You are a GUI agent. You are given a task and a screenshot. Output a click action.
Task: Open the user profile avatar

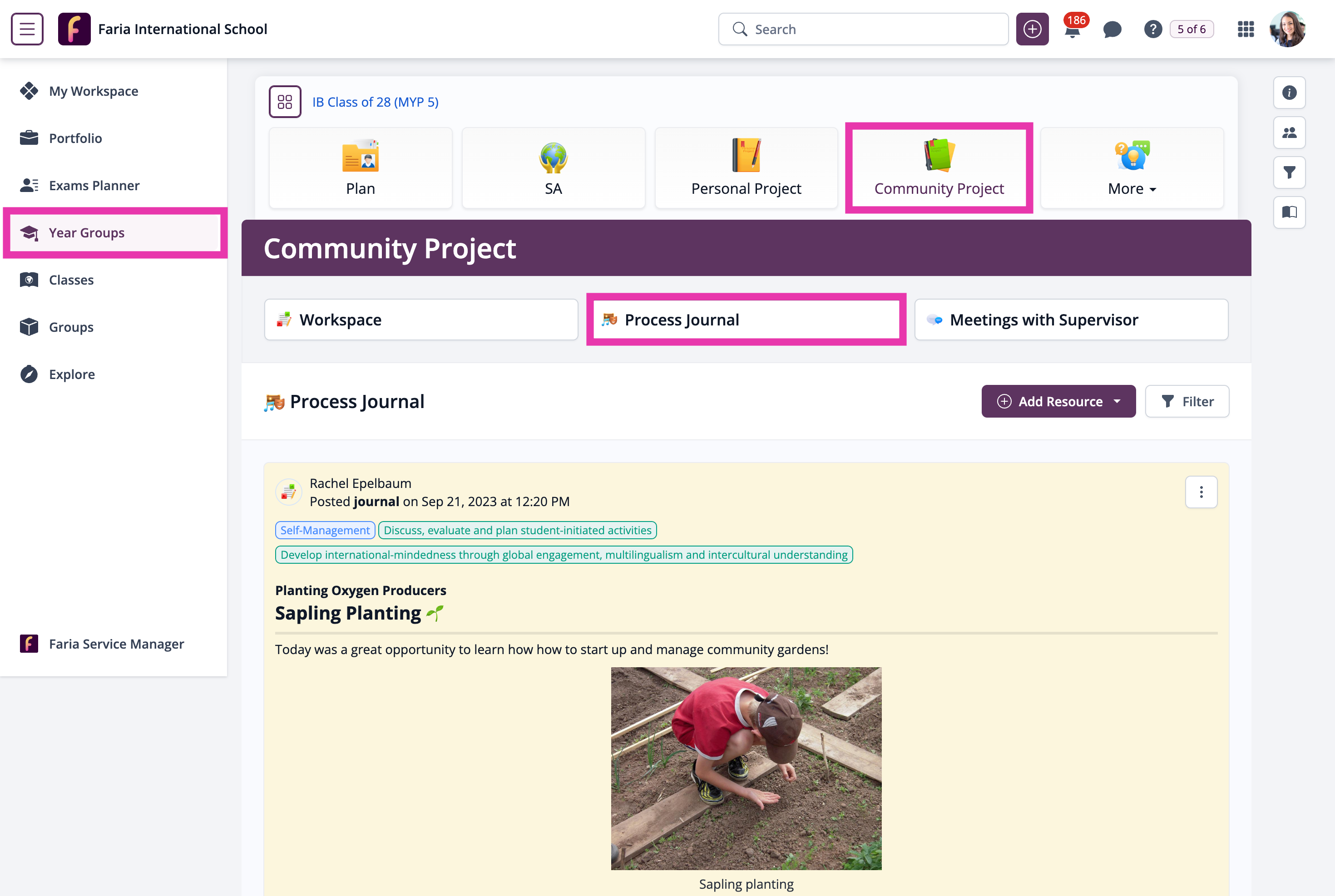pyautogui.click(x=1288, y=29)
